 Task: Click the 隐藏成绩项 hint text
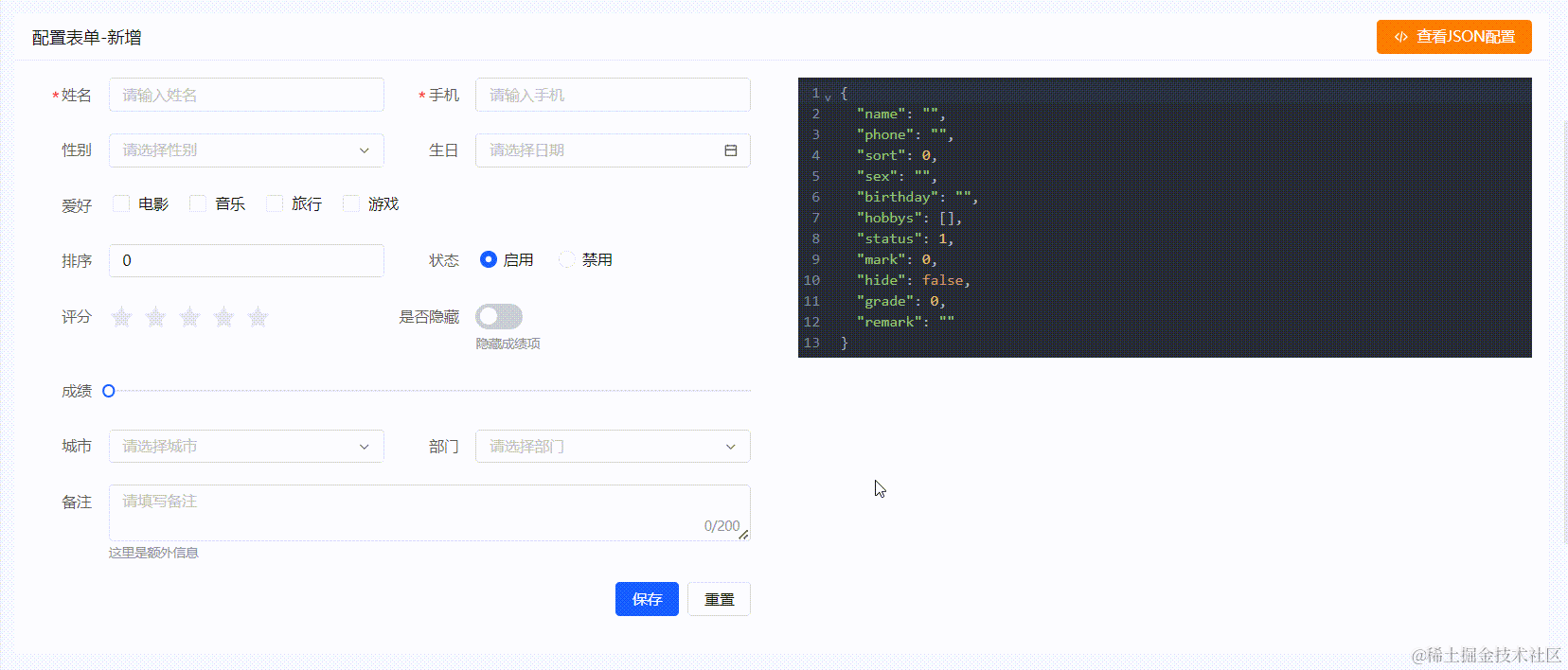508,344
